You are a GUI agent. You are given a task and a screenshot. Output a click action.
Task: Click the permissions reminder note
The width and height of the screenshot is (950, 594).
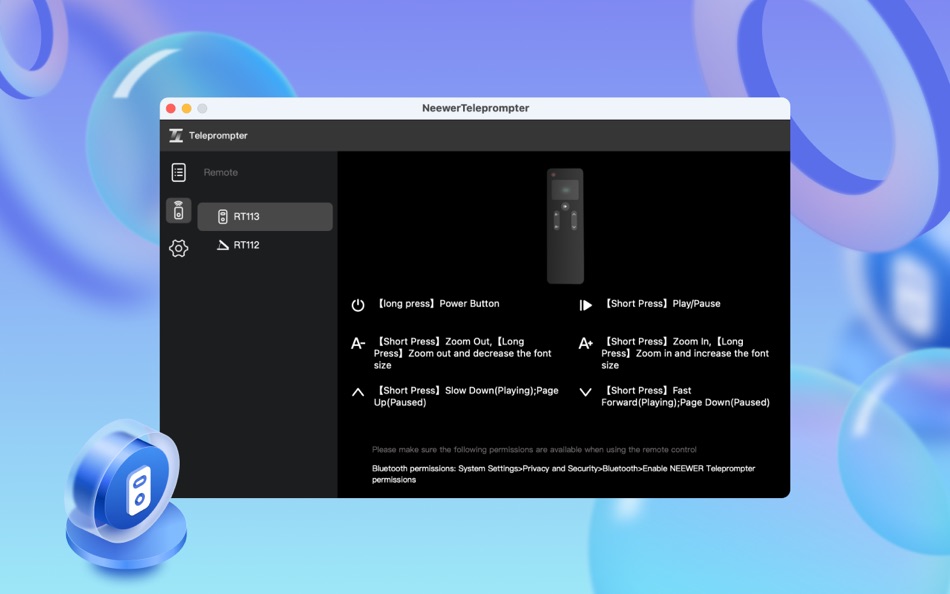click(535, 449)
